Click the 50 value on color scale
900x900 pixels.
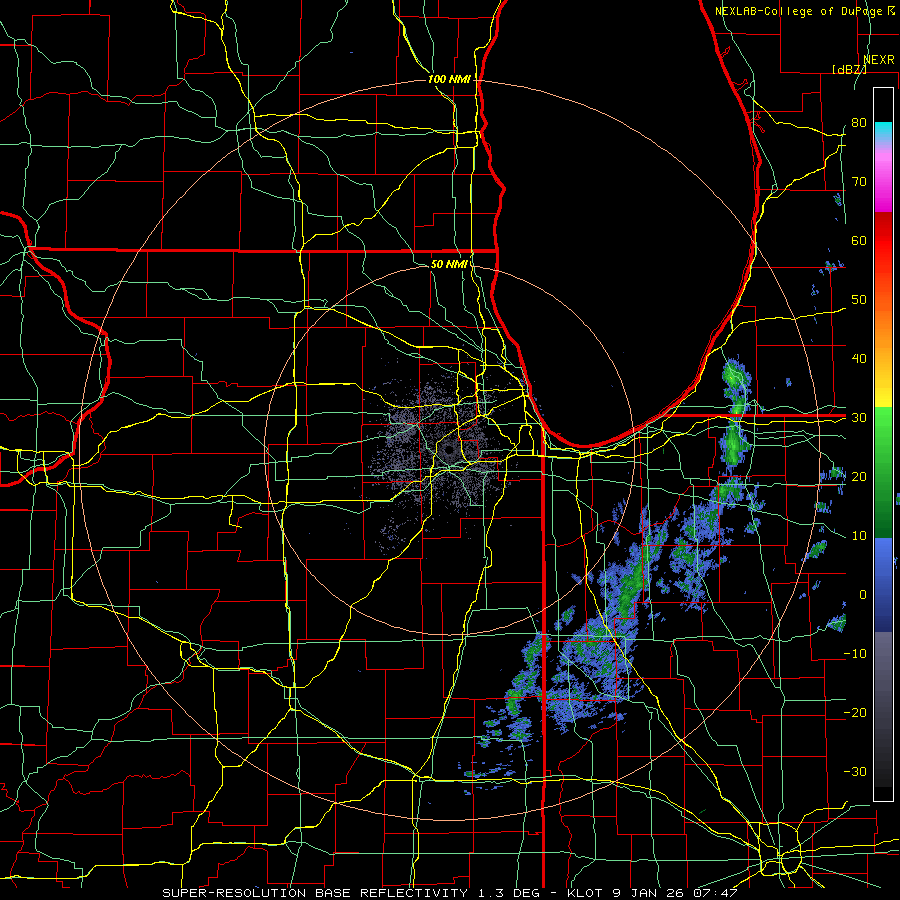click(x=859, y=300)
